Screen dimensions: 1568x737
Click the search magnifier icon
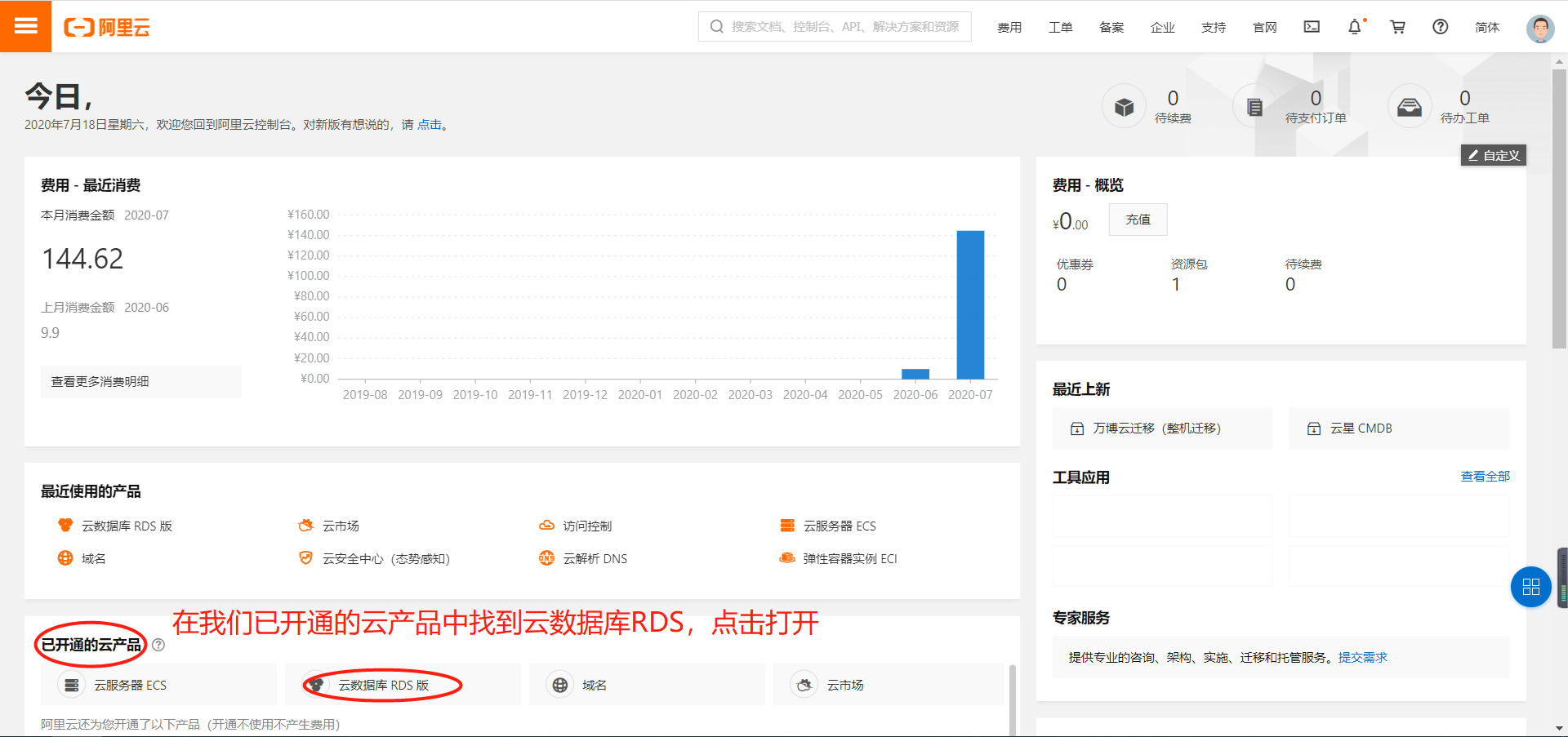point(717,27)
